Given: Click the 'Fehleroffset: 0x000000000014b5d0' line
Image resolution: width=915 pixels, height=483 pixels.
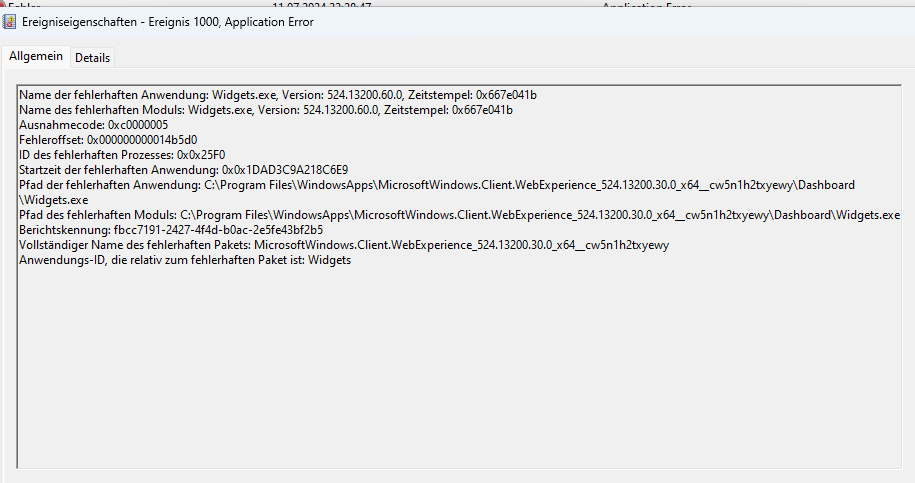Looking at the screenshot, I should click(x=108, y=140).
